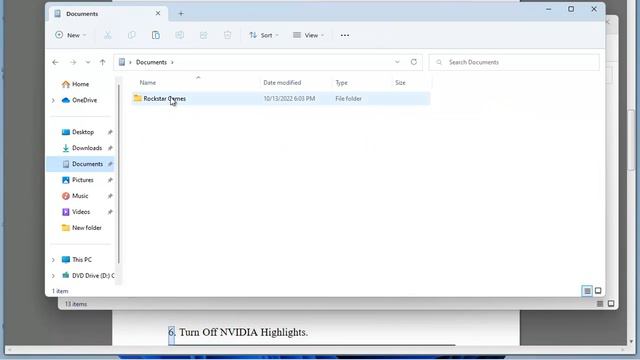Select the Documents tab
This screenshot has width=640, height=360.
click(107, 13)
